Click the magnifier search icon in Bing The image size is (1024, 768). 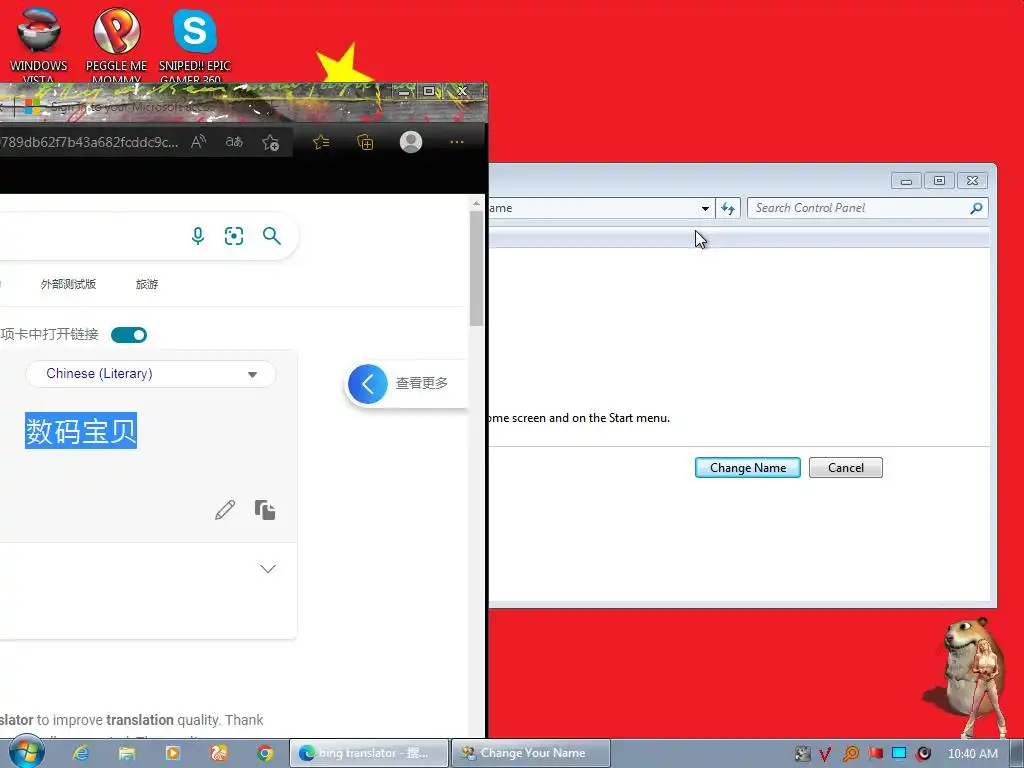click(272, 236)
